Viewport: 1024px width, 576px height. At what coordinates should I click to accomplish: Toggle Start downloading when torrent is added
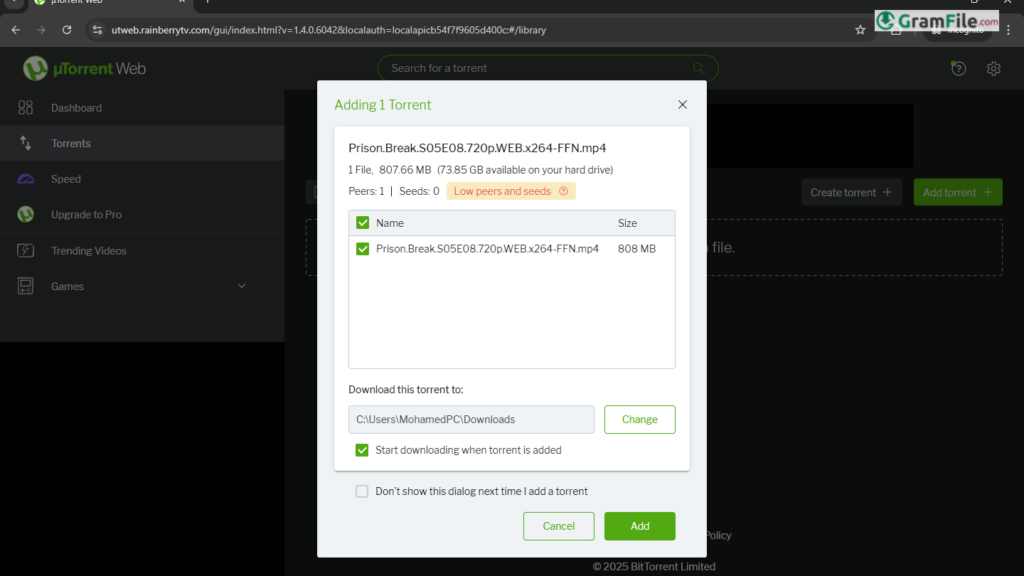pos(362,450)
